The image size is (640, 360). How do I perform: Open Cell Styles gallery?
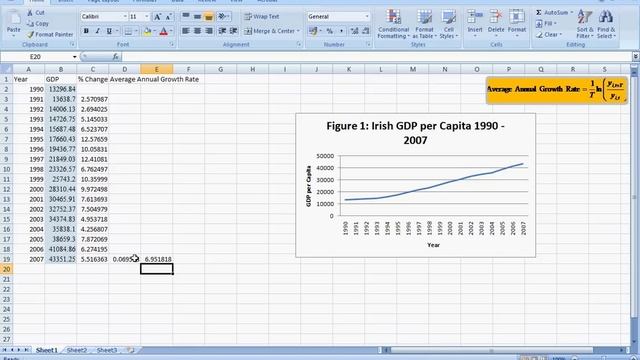449,24
